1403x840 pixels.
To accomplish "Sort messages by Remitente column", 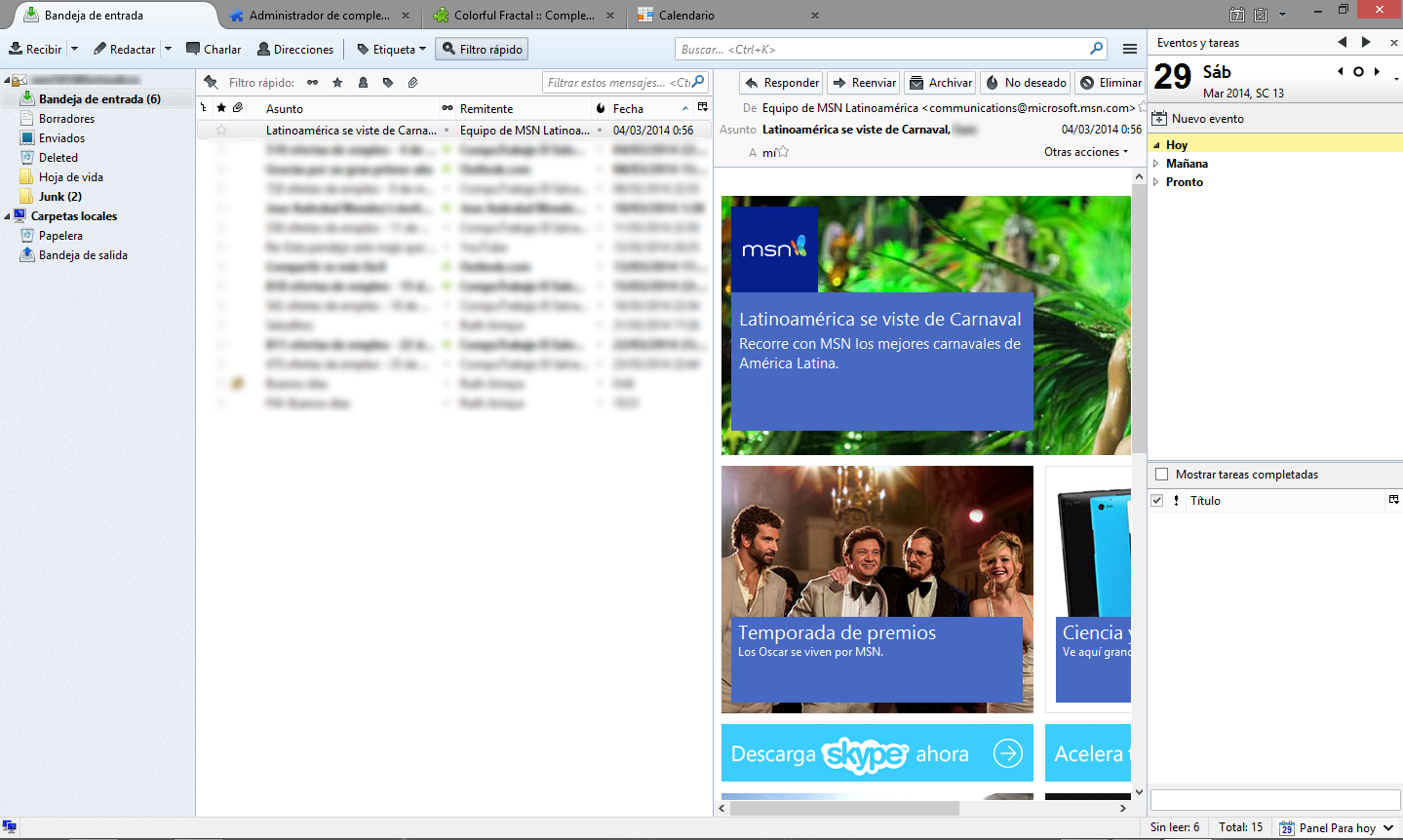I will click(487, 109).
